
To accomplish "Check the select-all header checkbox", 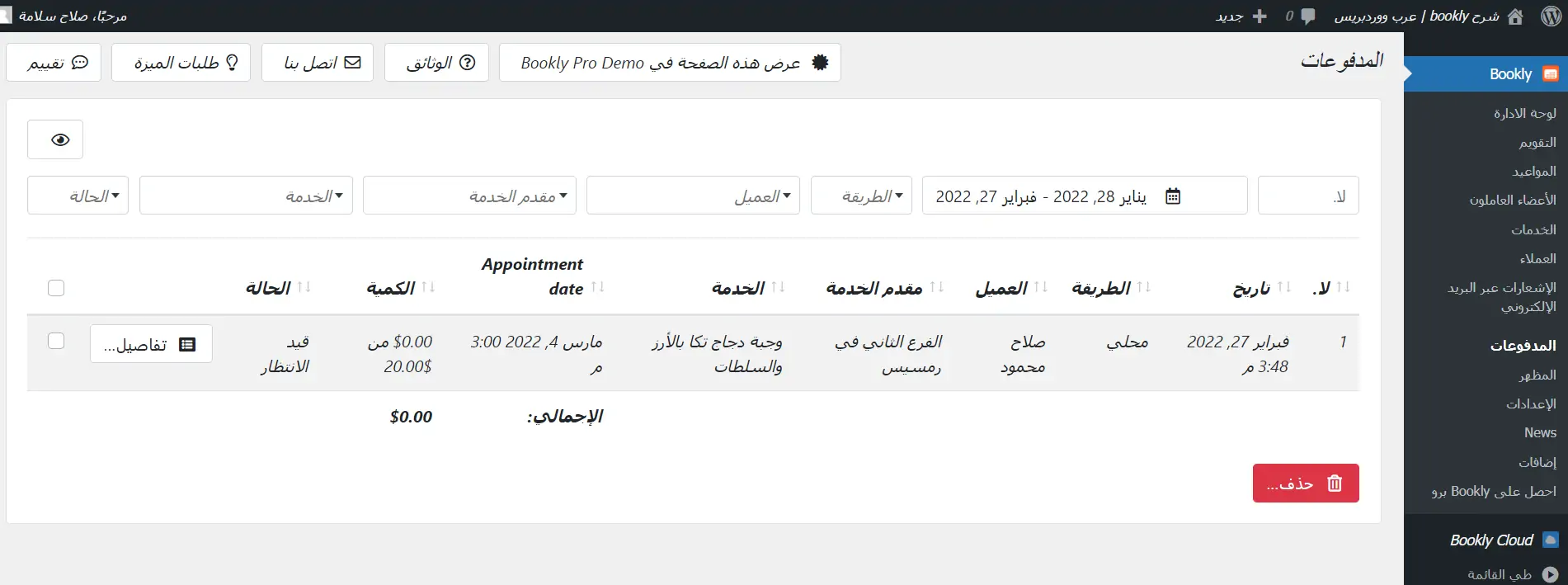I will pos(56,288).
